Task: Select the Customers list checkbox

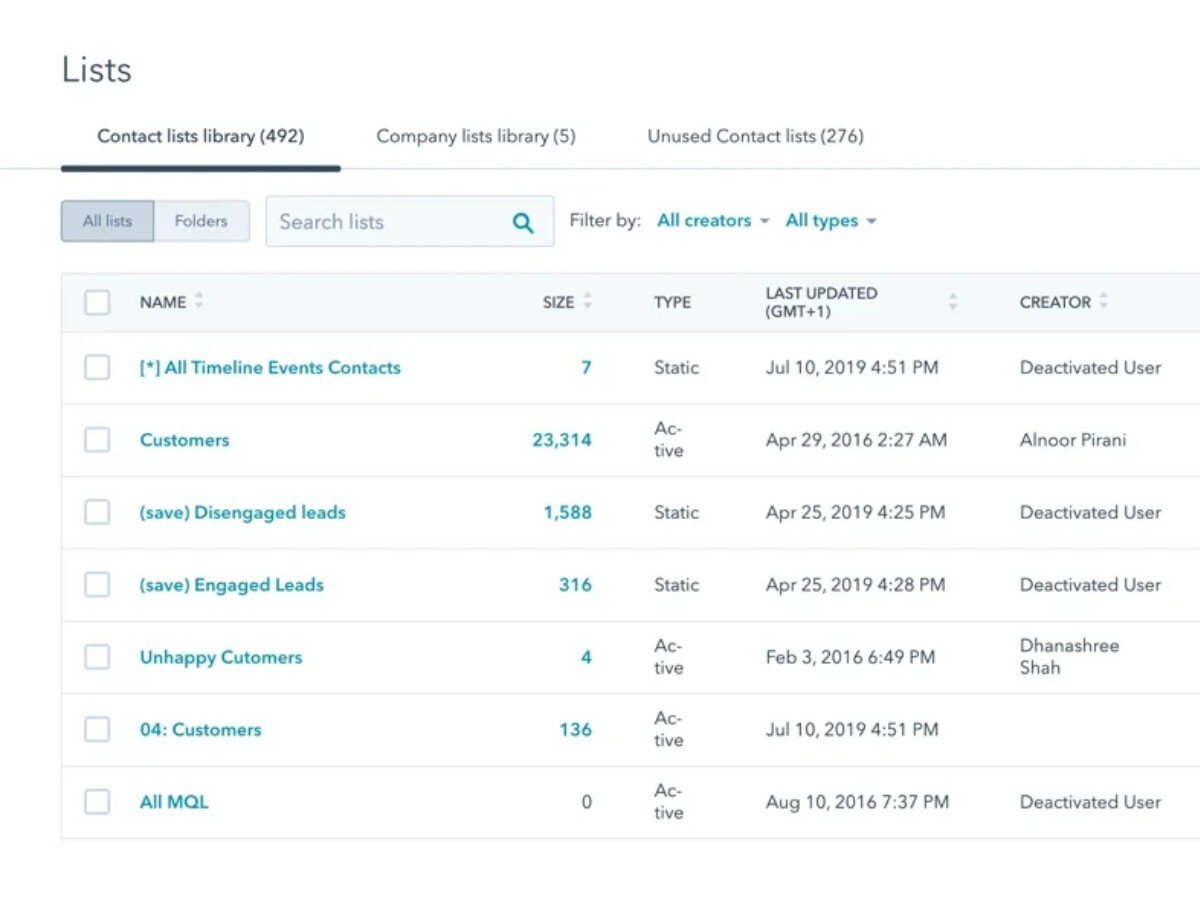Action: click(97, 440)
